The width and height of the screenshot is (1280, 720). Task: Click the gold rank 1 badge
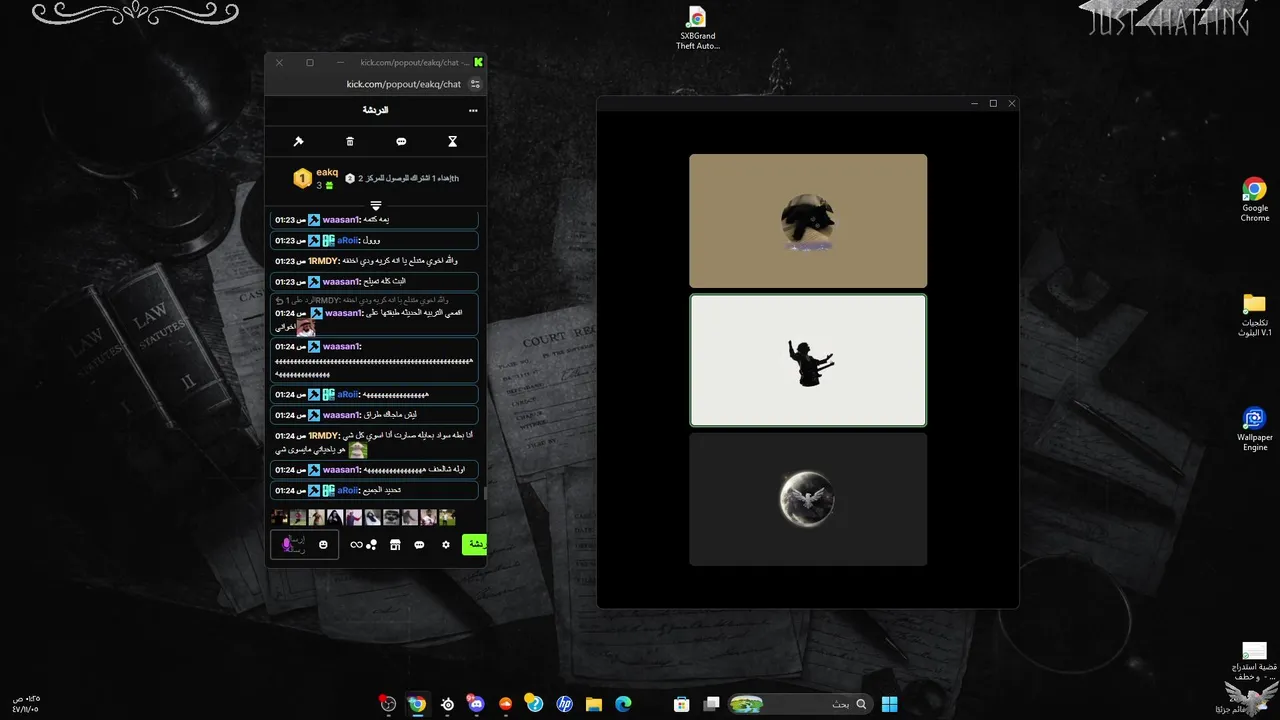[302, 178]
